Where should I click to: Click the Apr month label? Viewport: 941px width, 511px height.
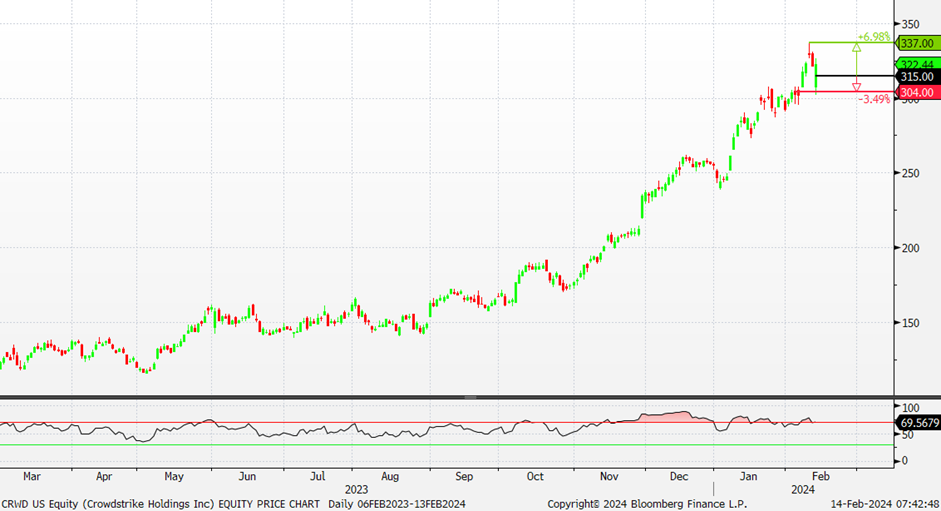coord(104,477)
